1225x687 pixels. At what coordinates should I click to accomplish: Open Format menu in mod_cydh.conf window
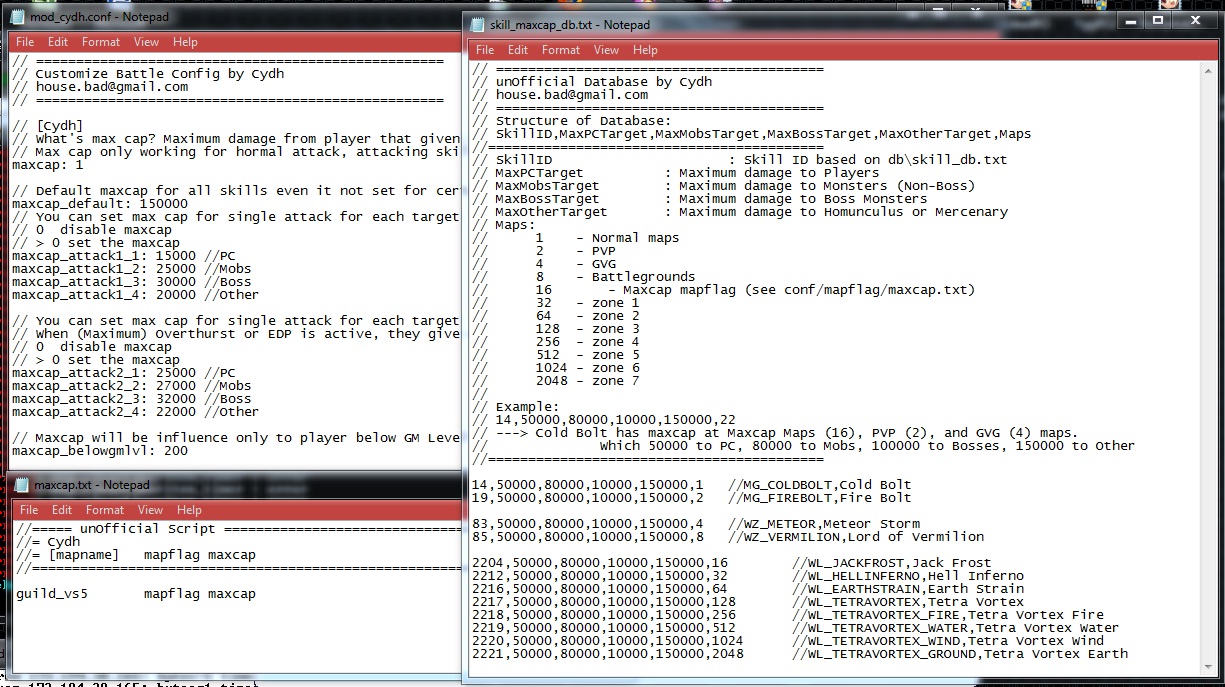click(x=101, y=42)
